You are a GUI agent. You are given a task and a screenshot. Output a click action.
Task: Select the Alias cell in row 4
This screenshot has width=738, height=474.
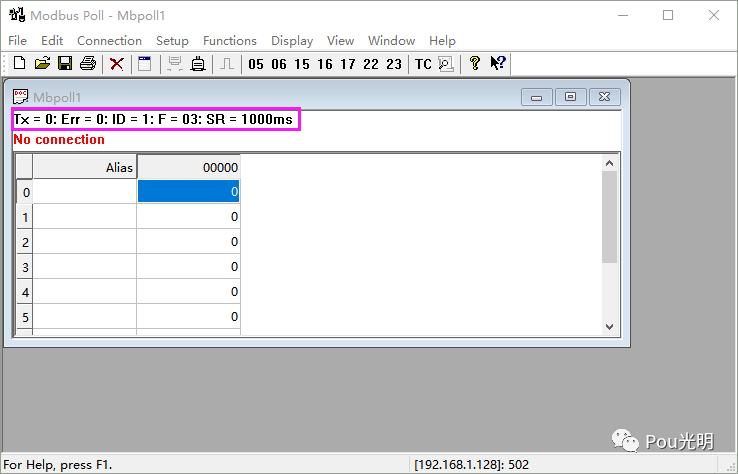click(85, 291)
